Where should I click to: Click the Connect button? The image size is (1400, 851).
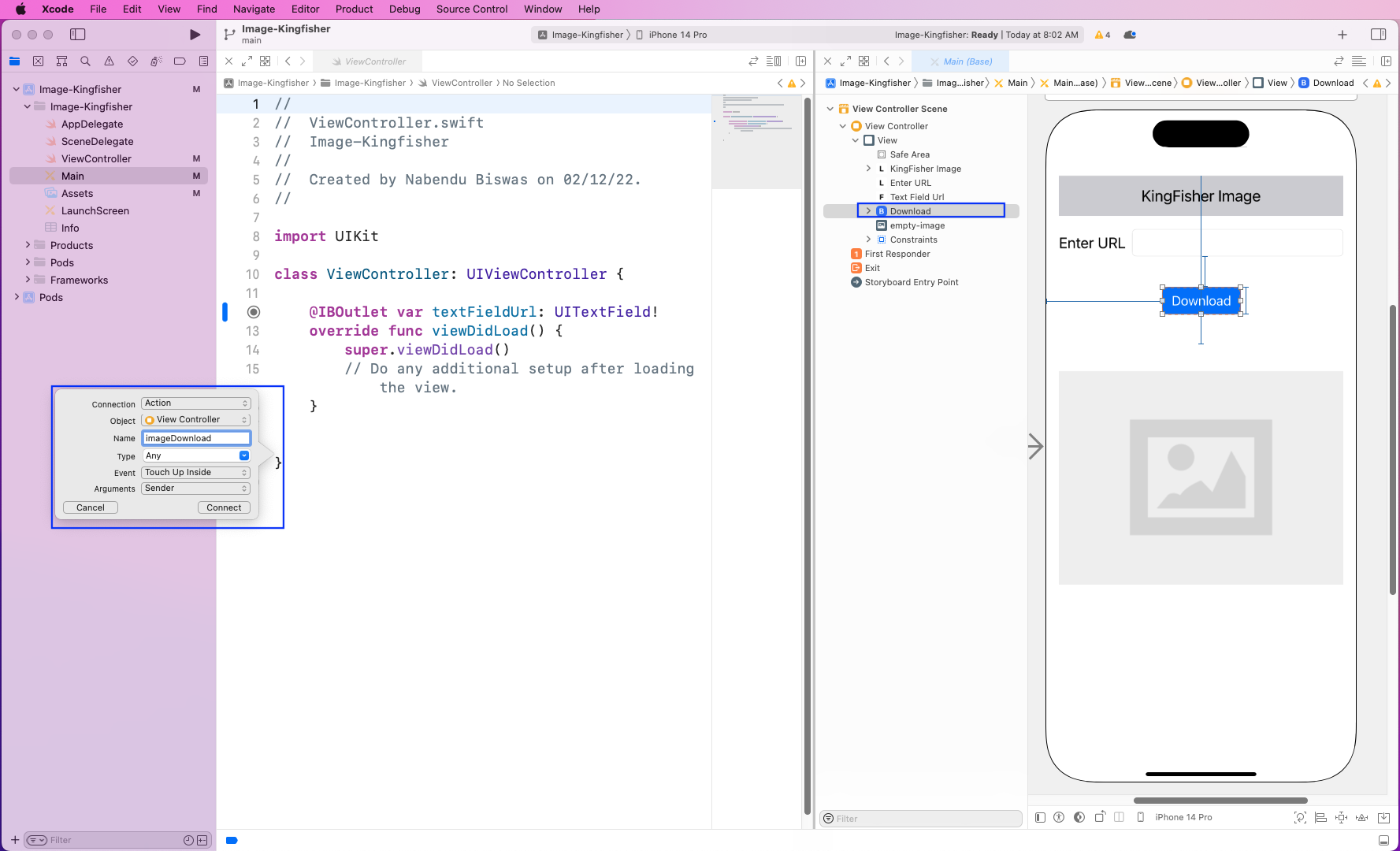(224, 508)
